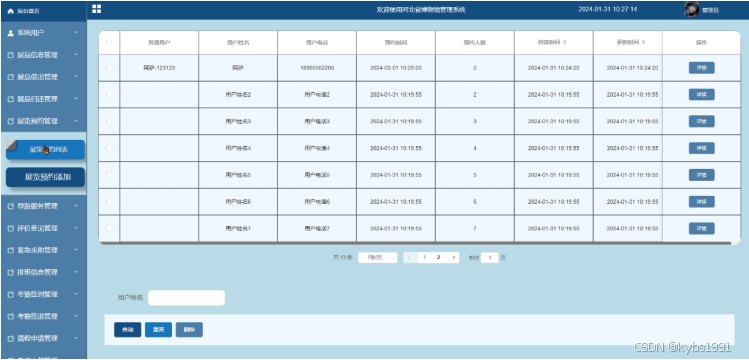Viewport: 749px width, 360px height.
Task: Expand 展品归还管理 using its chevron
Action: pos(76,99)
